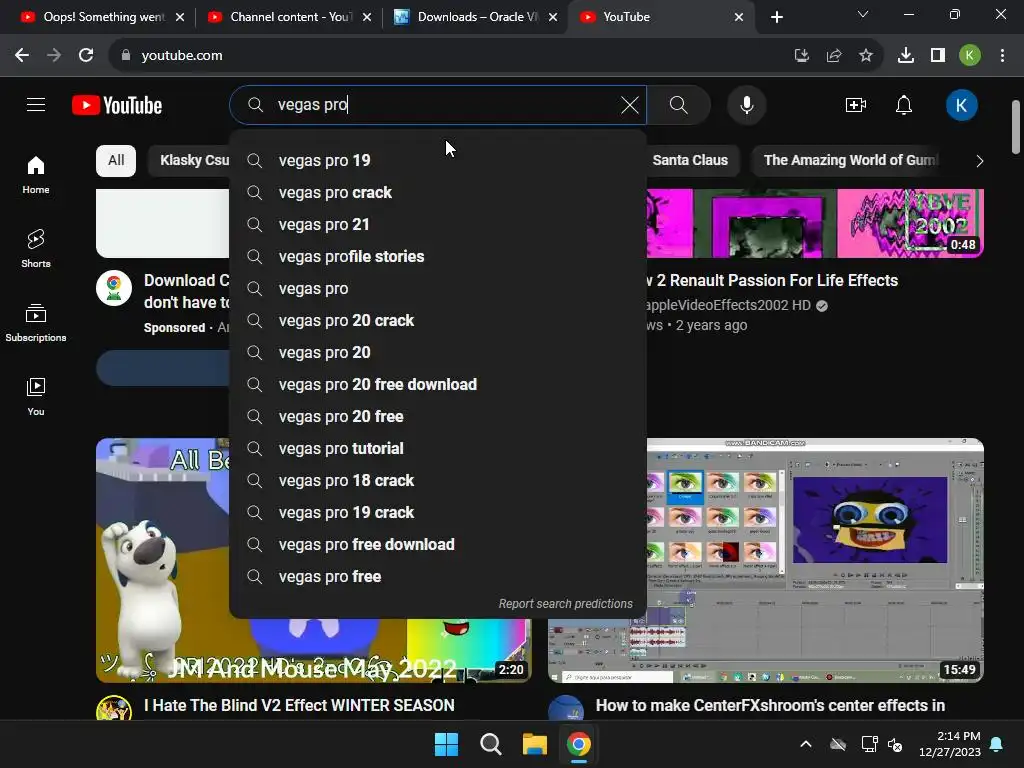1024x768 pixels.
Task: Open Windows notification bell in tray
Action: pyautogui.click(x=997, y=744)
